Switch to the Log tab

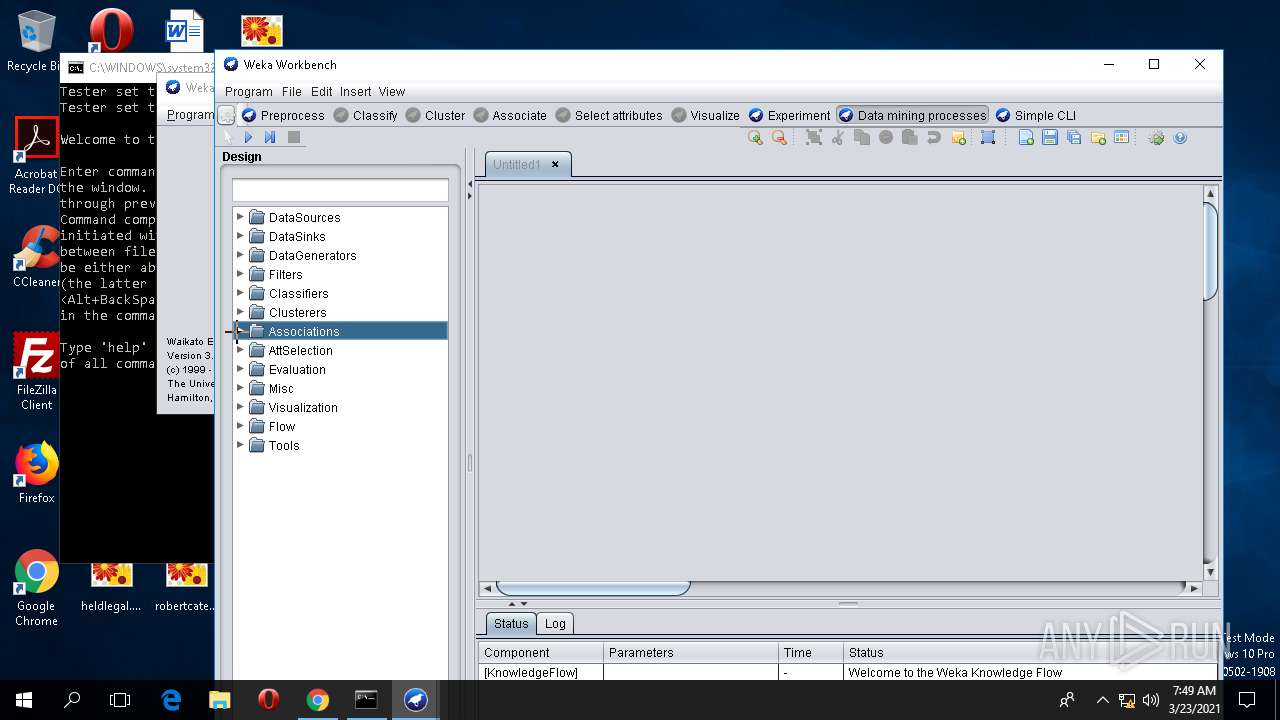click(555, 623)
